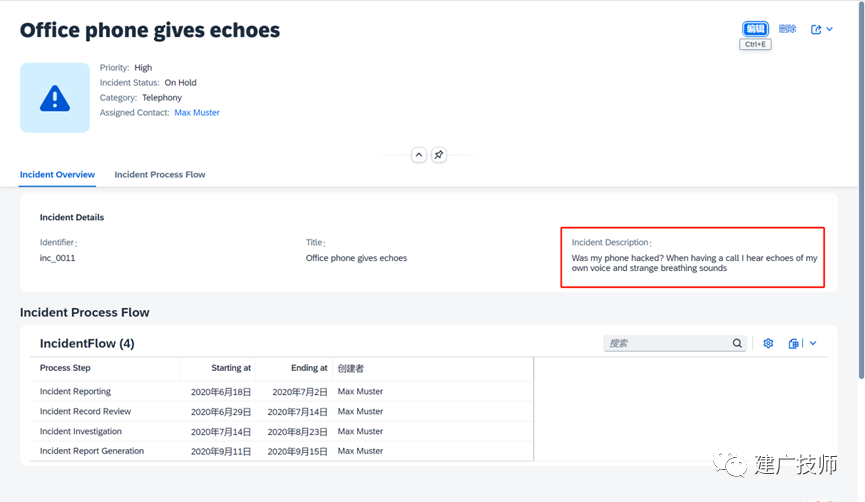Viewport: 865px width, 502px height.
Task: Click export to spreadsheet icon
Action: coord(793,343)
